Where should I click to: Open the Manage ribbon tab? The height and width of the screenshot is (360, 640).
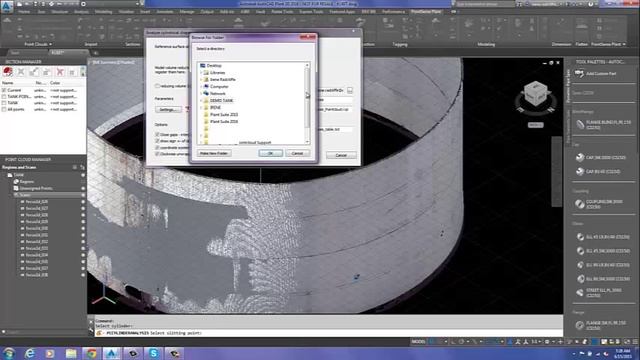187,12
